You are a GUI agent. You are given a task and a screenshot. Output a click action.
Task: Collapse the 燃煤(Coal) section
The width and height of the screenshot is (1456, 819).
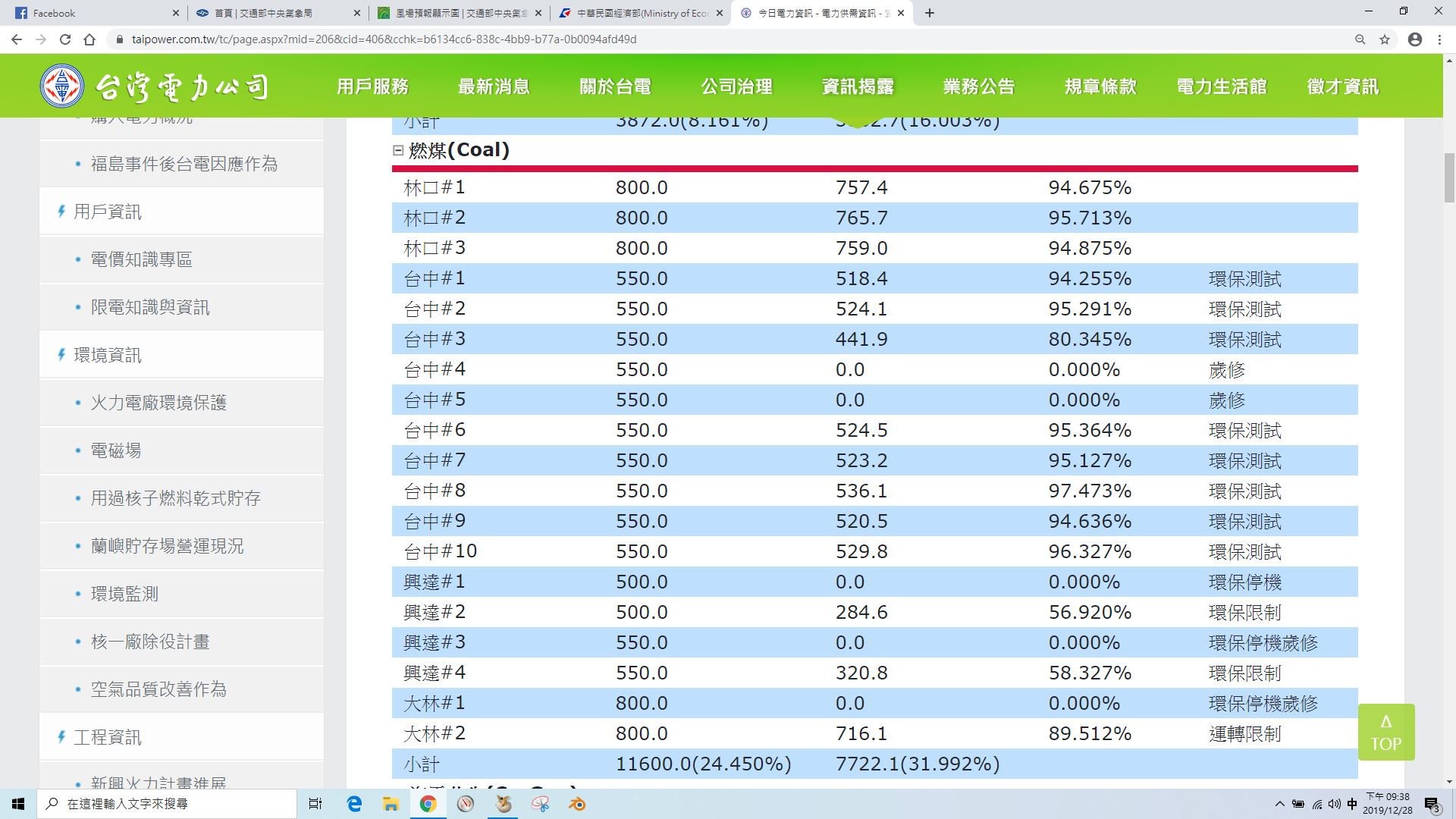(397, 150)
